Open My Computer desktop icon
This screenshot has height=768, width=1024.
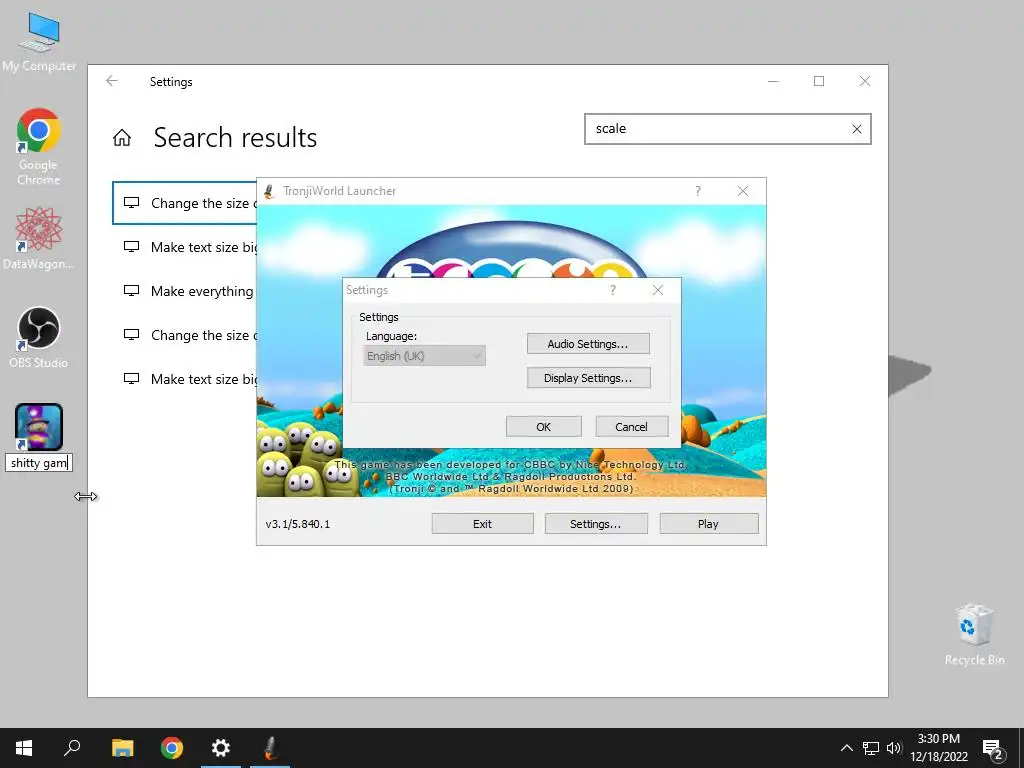click(39, 42)
